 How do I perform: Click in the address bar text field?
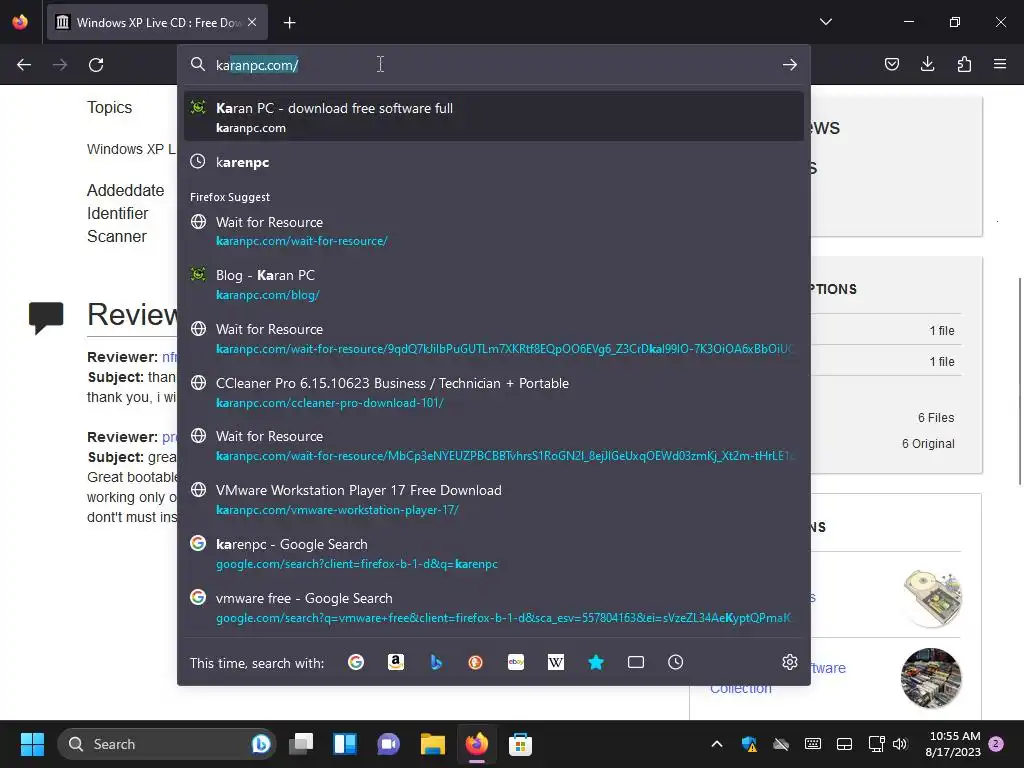(x=493, y=65)
